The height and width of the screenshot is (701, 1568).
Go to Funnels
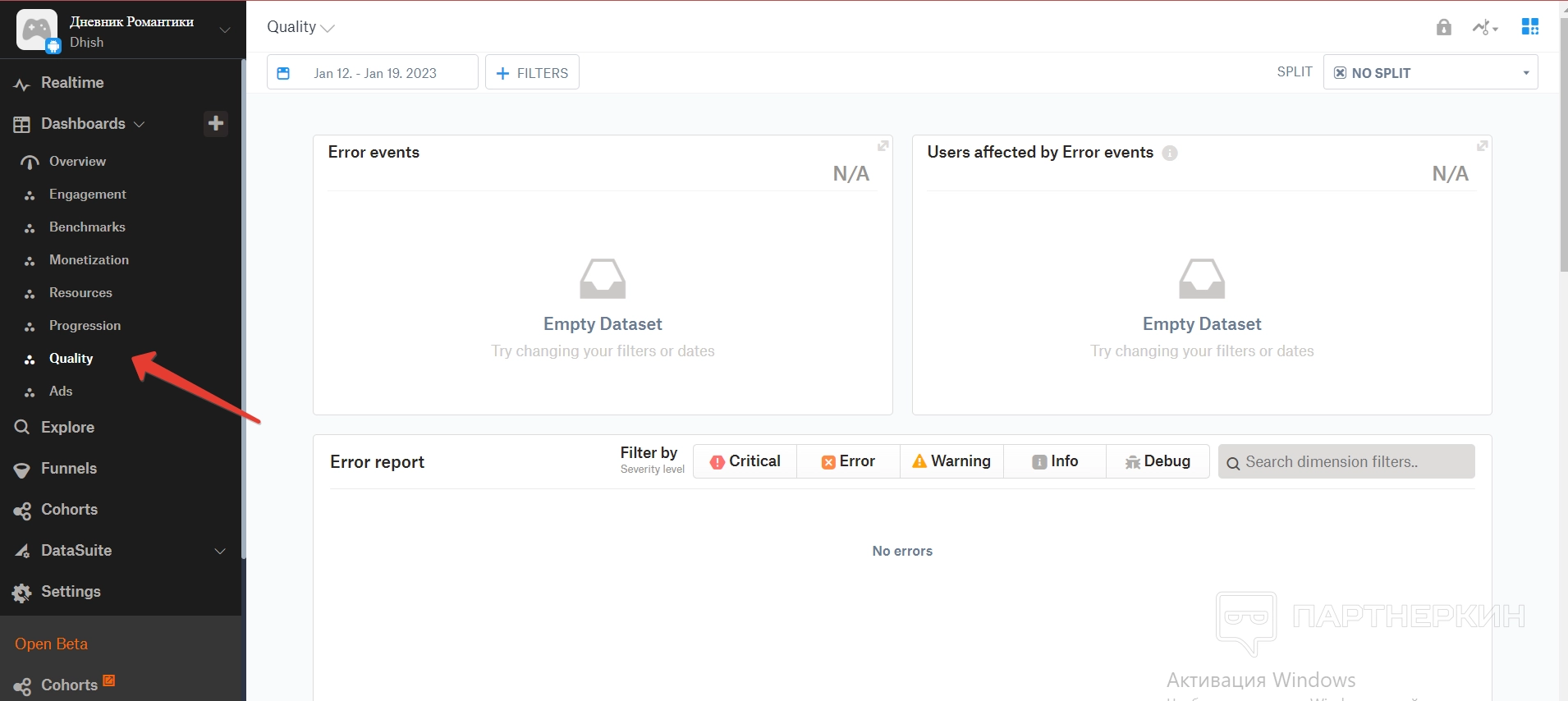click(x=69, y=469)
